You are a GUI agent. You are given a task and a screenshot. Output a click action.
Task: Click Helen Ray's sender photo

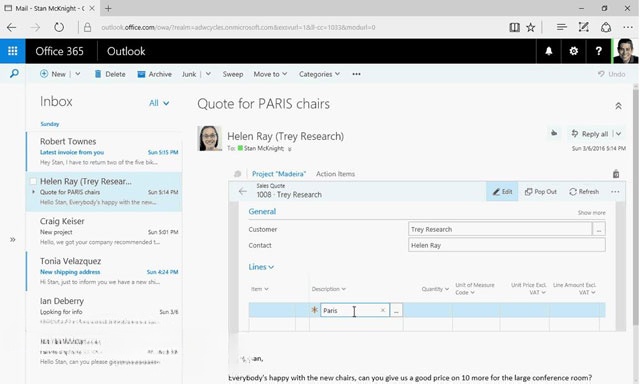pyautogui.click(x=209, y=138)
